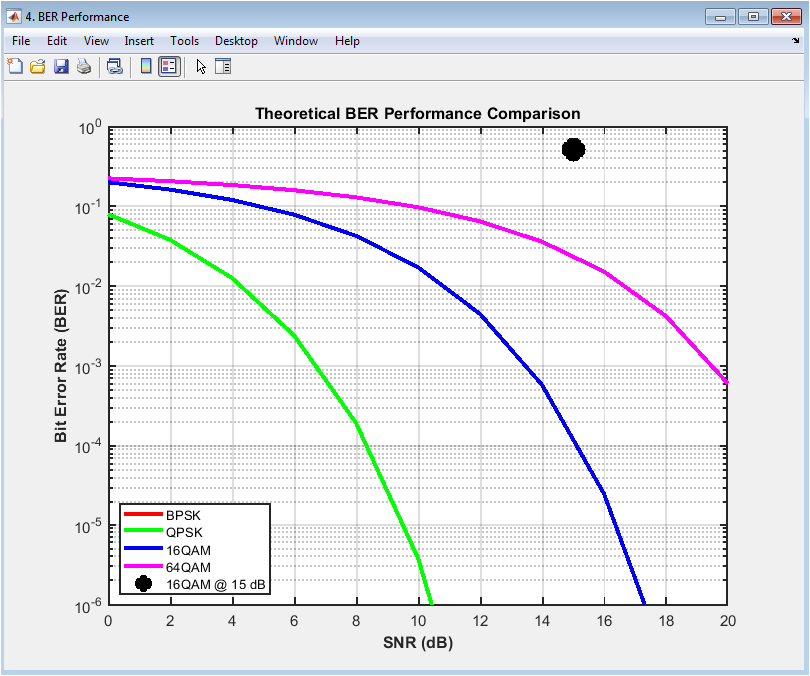Insert Colorbar using gradient icon
This screenshot has width=810, height=676.
tap(146, 66)
